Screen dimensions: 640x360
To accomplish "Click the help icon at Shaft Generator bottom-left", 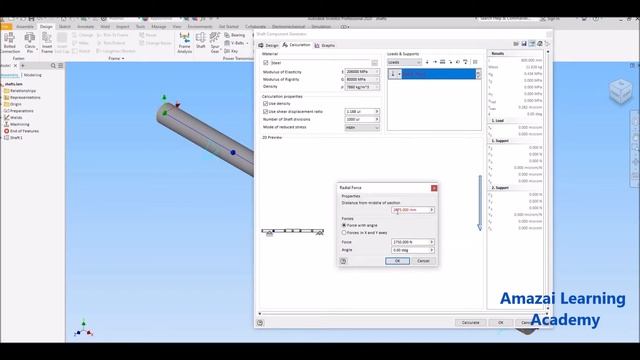I will pyautogui.click(x=260, y=323).
